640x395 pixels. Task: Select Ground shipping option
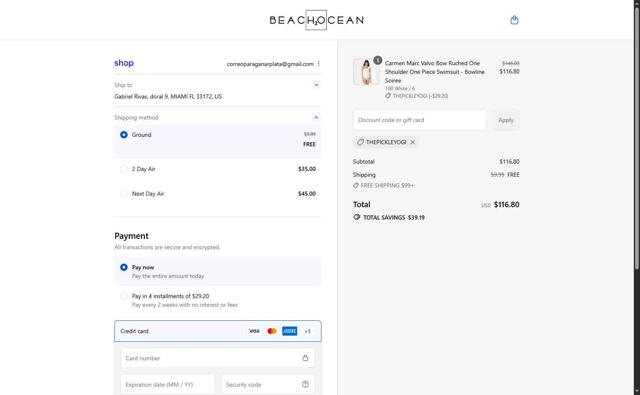124,135
